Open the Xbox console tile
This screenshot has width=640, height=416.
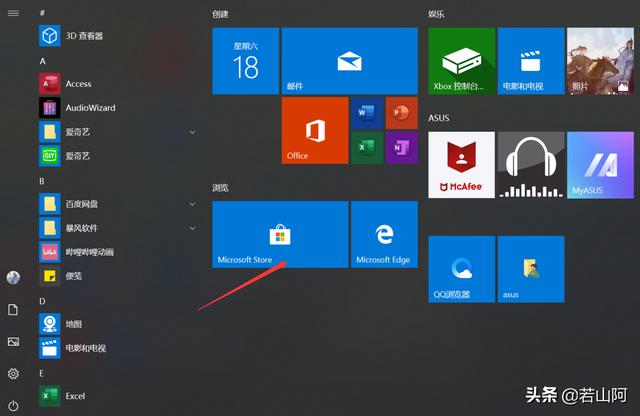point(461,61)
